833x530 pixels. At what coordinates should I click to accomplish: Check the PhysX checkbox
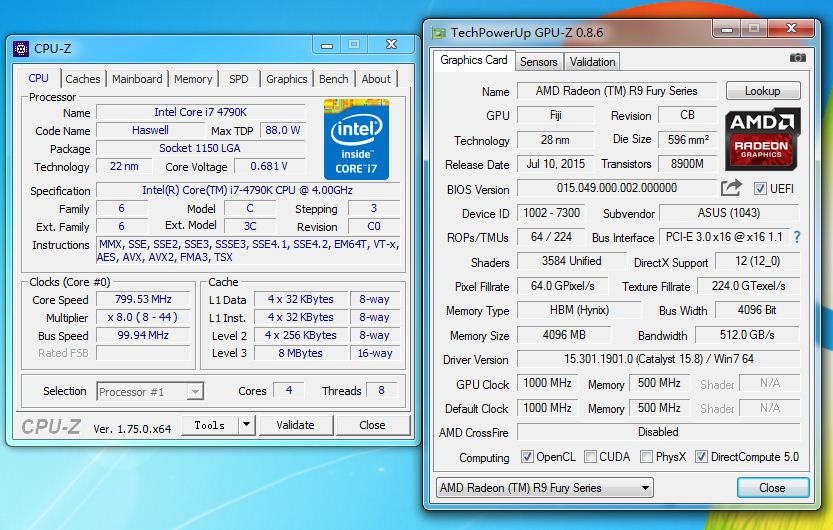[647, 457]
